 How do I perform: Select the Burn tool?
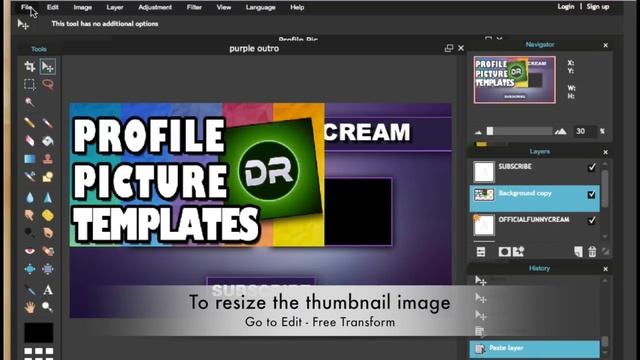coord(48,233)
